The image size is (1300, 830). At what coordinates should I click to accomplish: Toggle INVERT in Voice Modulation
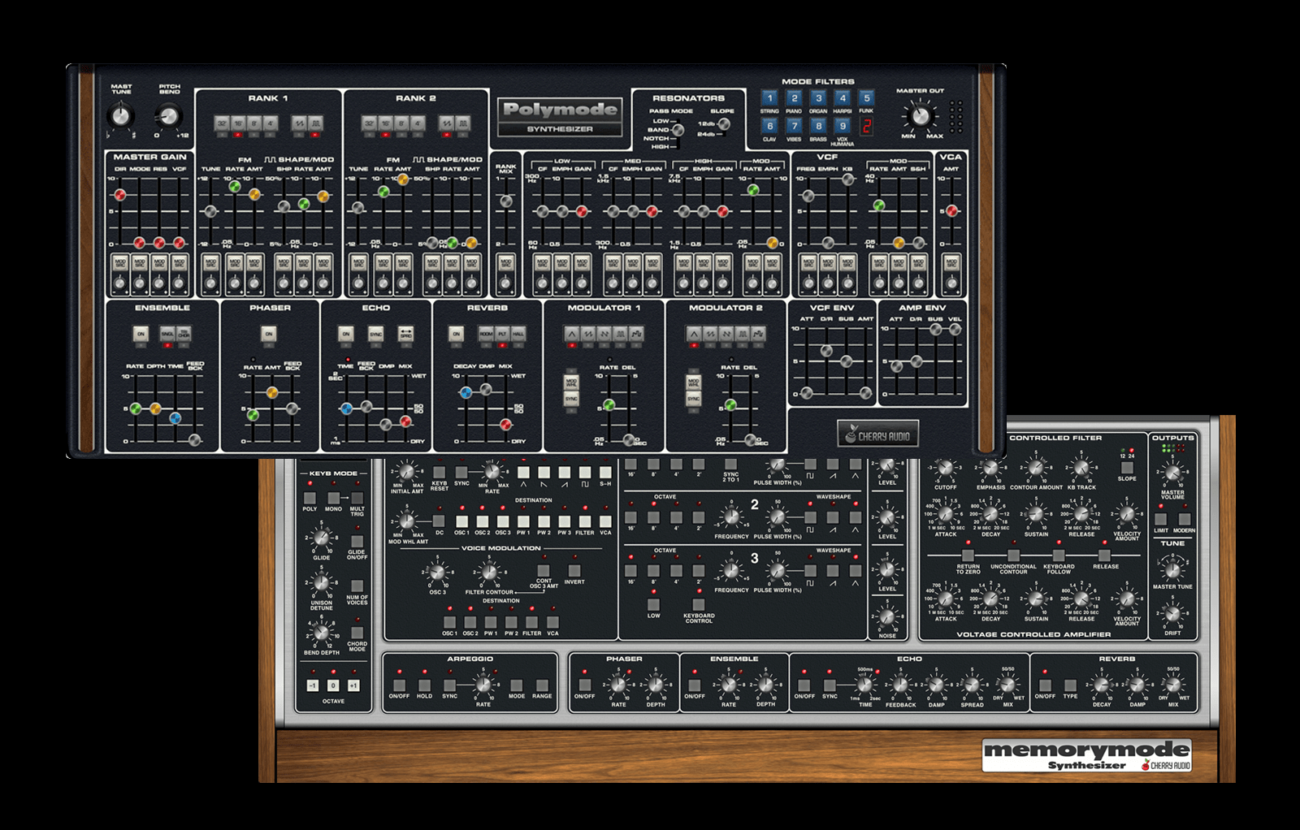pyautogui.click(x=574, y=570)
